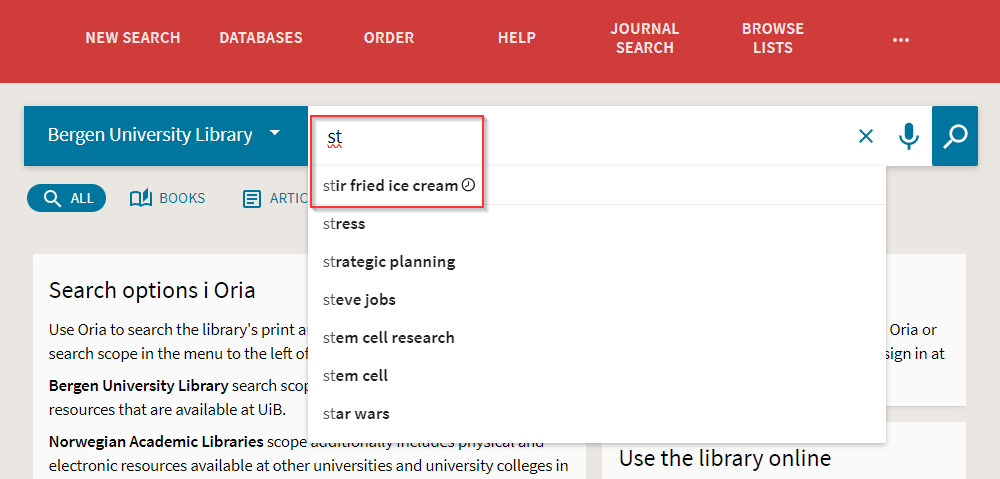Open the Order menu item
Screen dimensions: 1000x479
point(389,38)
